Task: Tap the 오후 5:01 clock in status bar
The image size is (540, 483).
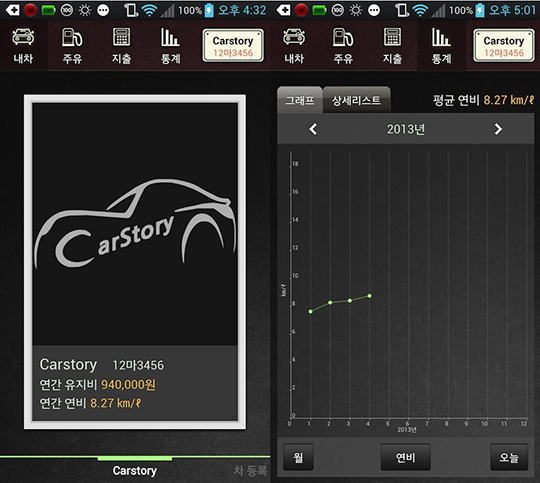Action: point(512,10)
